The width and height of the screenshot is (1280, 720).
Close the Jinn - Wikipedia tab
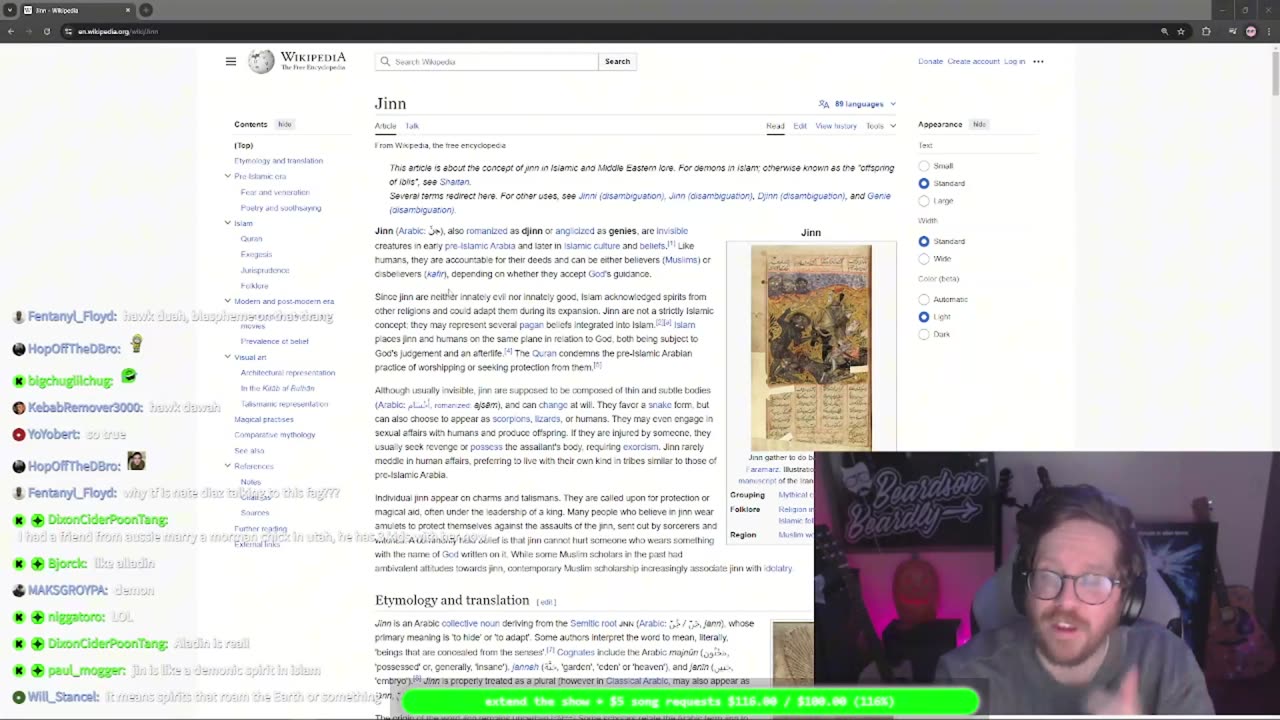128,10
